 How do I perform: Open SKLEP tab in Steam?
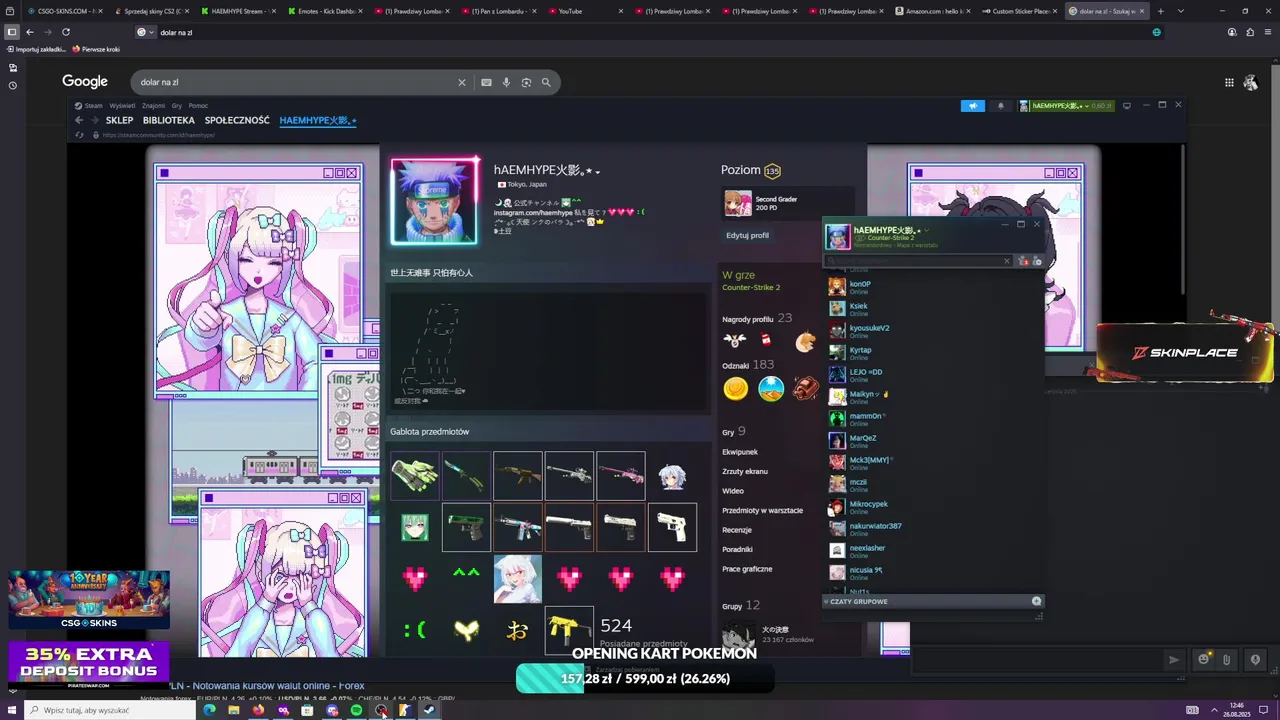(119, 120)
